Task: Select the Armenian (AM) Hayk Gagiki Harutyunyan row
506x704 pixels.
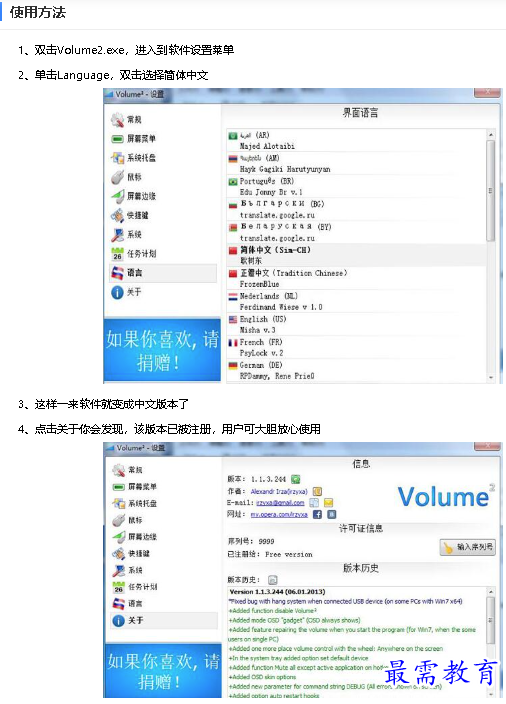Action: [x=356, y=163]
